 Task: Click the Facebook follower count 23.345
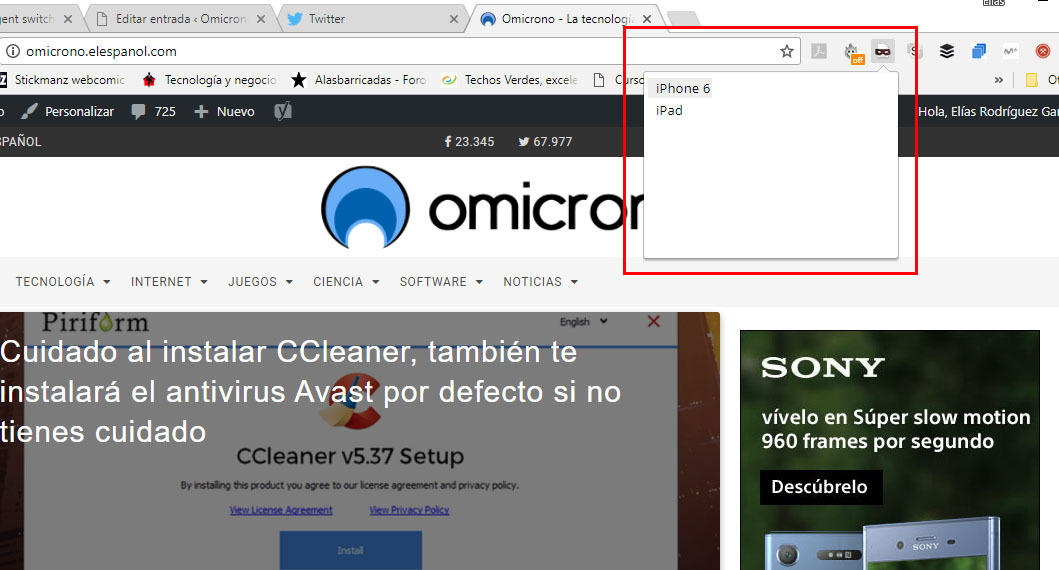tap(469, 142)
